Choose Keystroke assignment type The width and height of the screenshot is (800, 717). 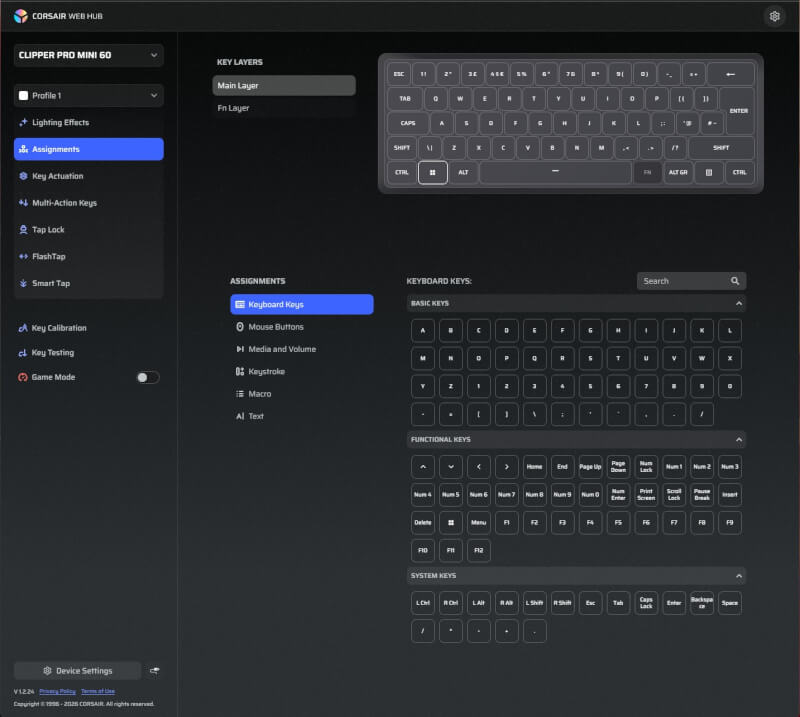[x=302, y=372]
